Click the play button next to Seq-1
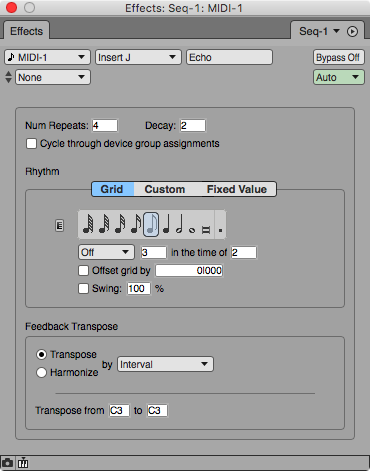This screenshot has height=471, width=370. tap(352, 31)
